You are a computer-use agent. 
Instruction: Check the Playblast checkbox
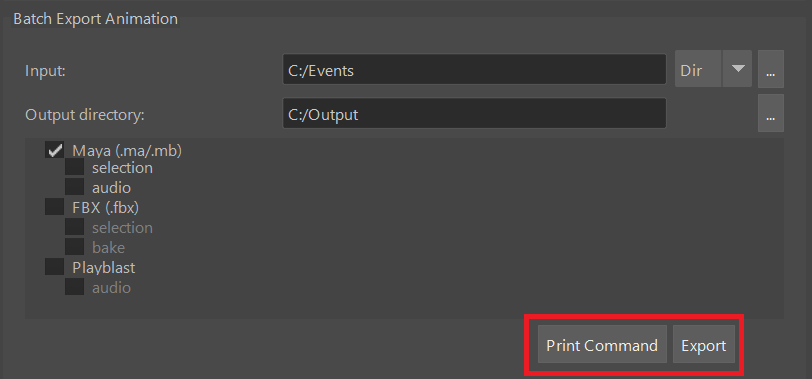[54, 267]
